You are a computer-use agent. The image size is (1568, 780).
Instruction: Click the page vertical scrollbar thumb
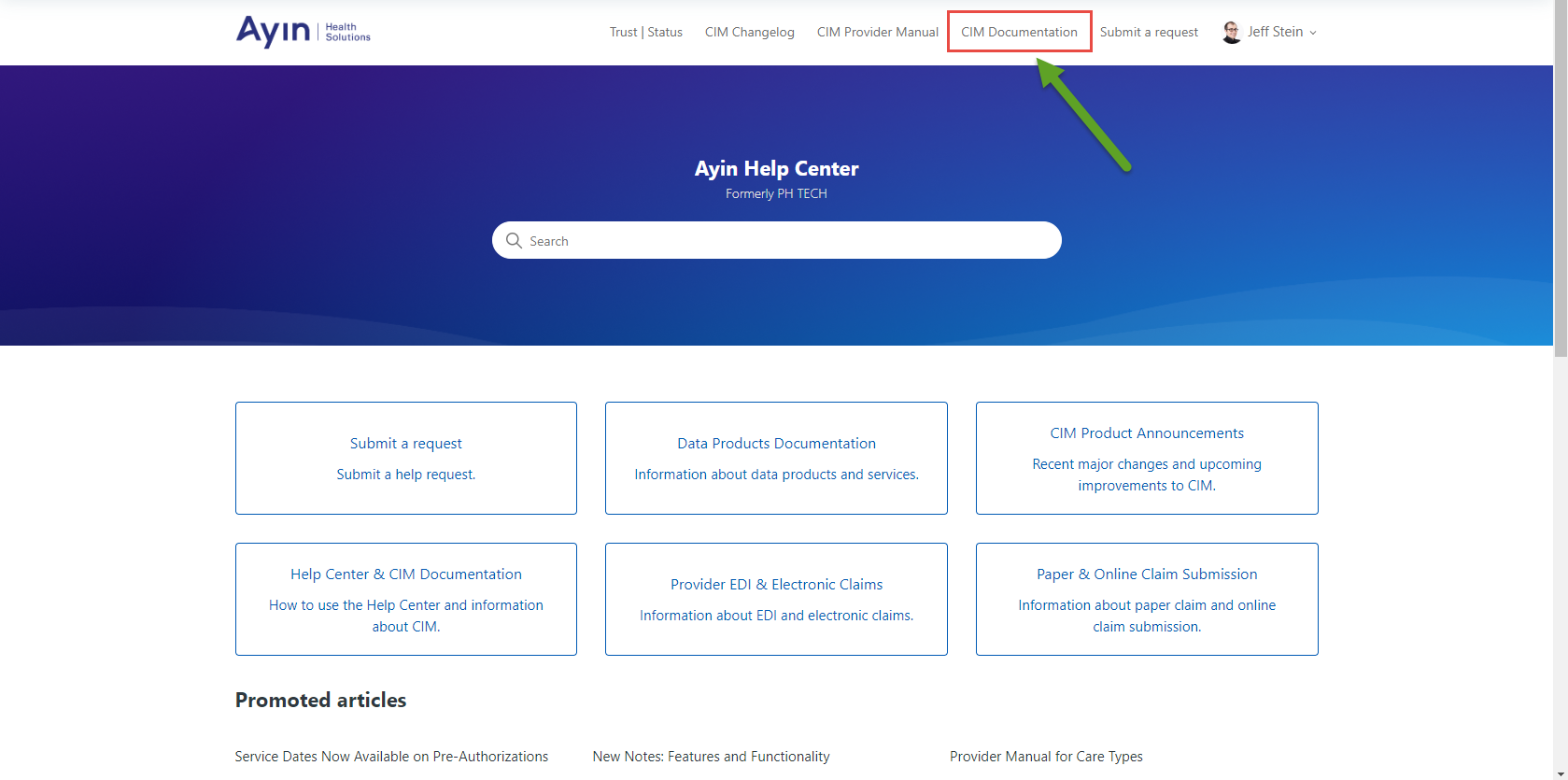click(1560, 187)
